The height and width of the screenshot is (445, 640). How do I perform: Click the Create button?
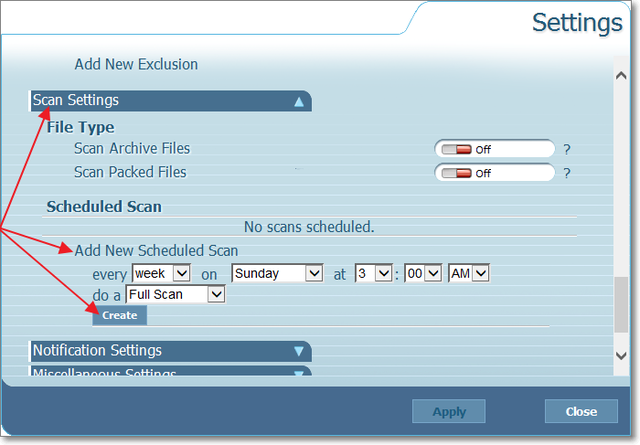tap(119, 315)
